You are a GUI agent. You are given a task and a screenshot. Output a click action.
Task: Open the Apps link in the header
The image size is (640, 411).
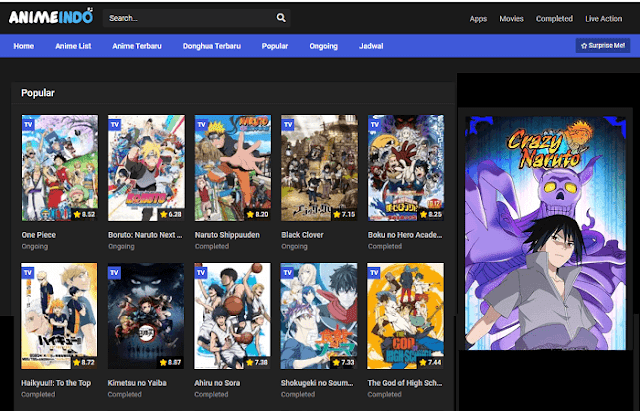coord(478,19)
